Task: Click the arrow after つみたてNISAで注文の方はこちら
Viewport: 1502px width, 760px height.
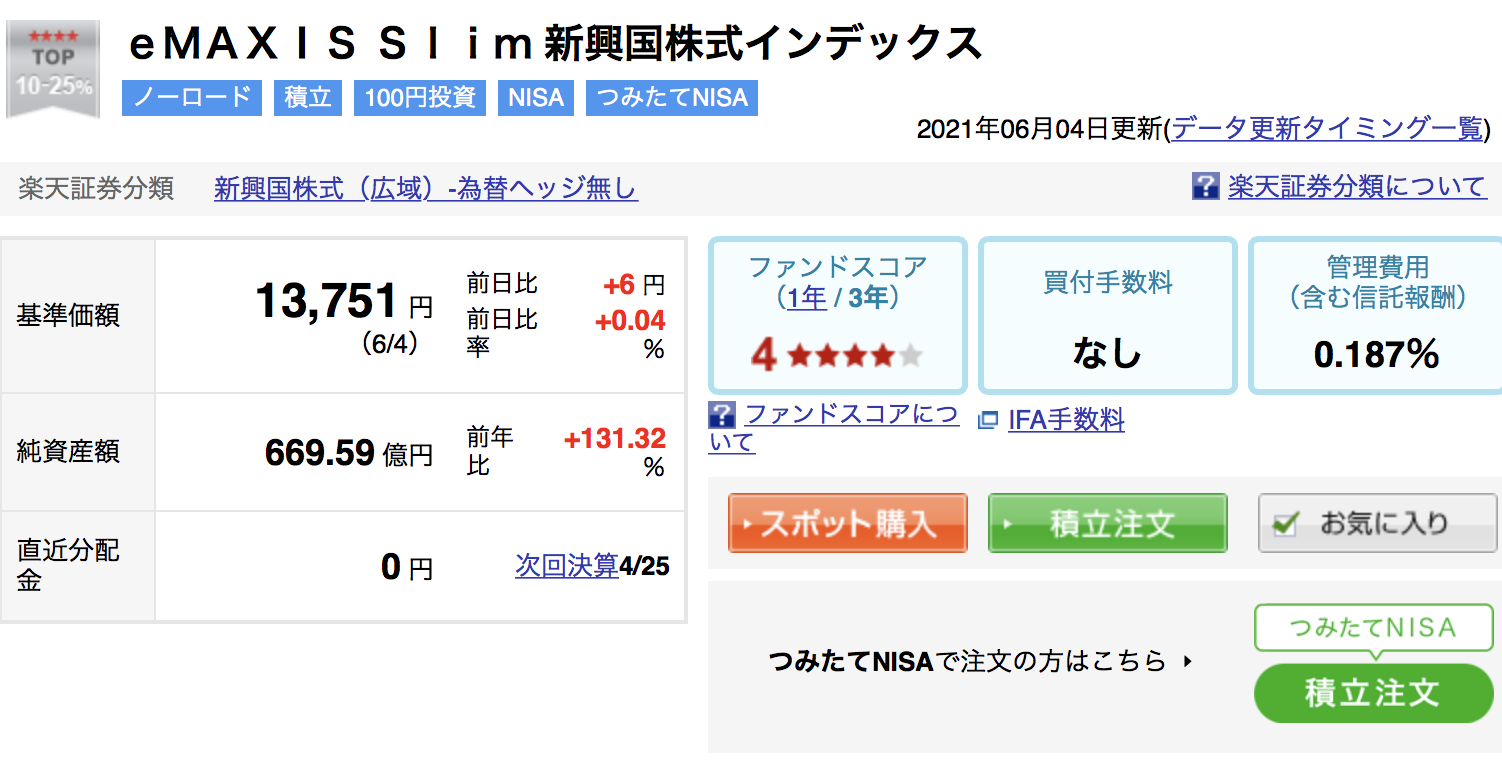Action: [1187, 660]
